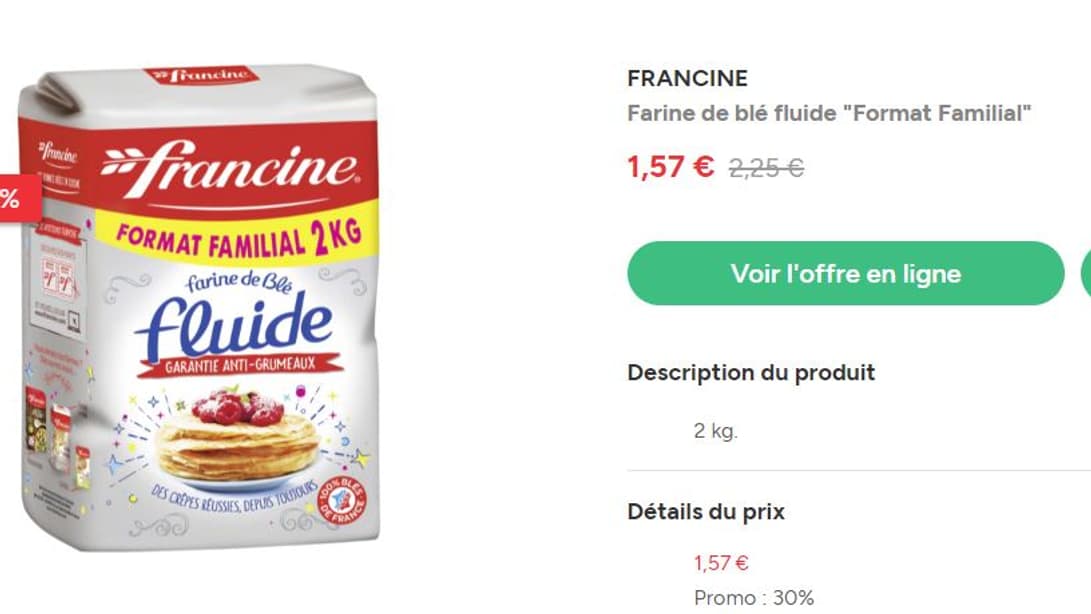The image size is (1091, 614).
Task: Click the "2 kg." description text
Action: 716,432
